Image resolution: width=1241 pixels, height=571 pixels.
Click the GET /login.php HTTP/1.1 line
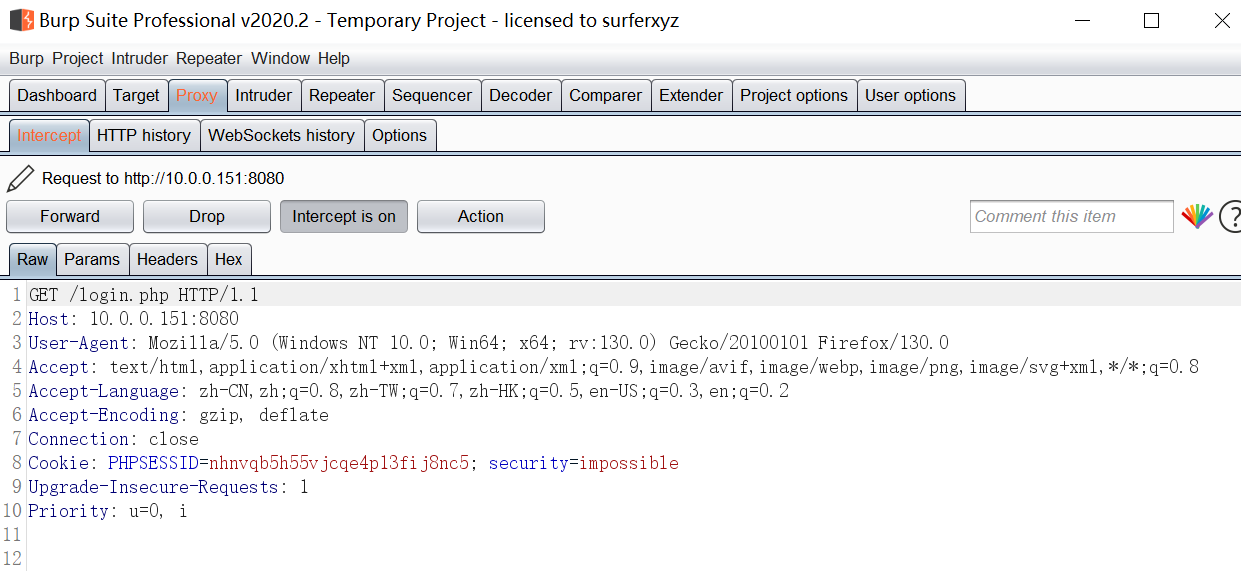pos(144,295)
